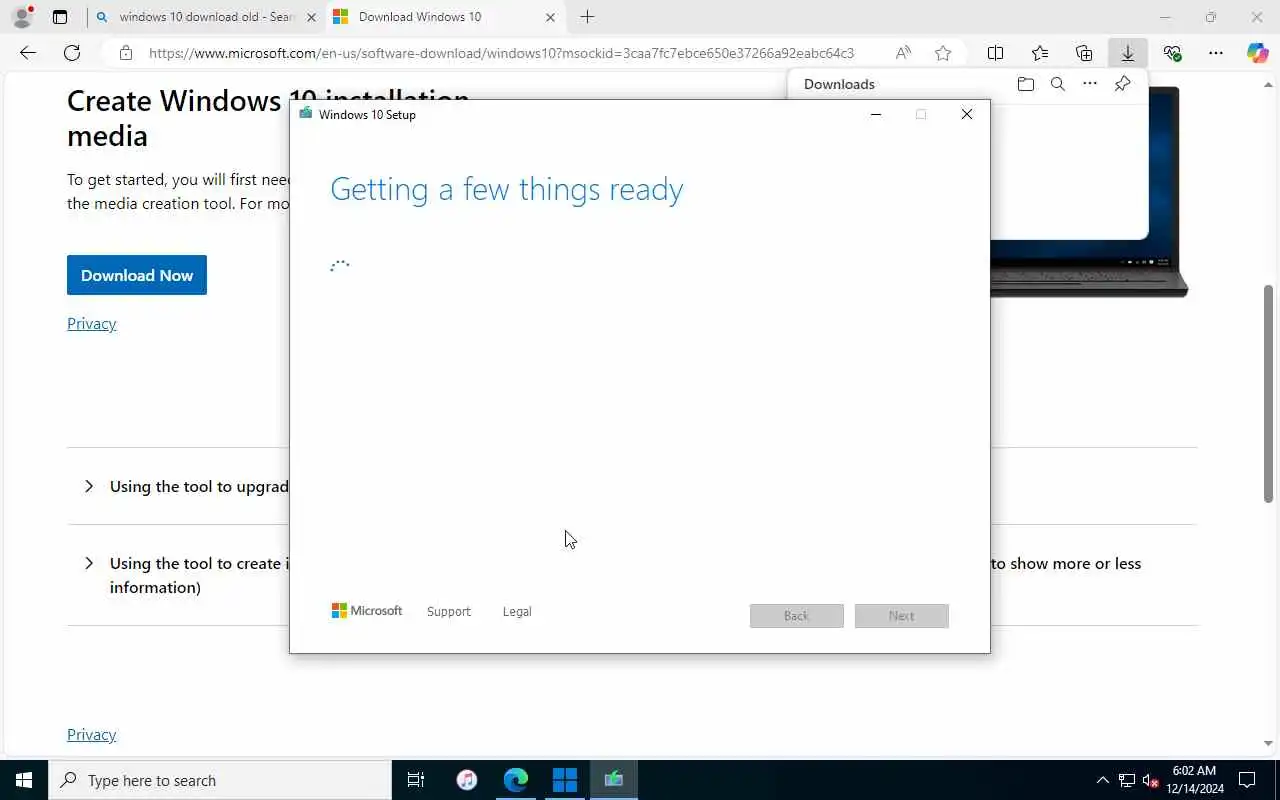Screen dimensions: 1280x800
Task: Open Task View on the taskbar
Action: tap(416, 780)
